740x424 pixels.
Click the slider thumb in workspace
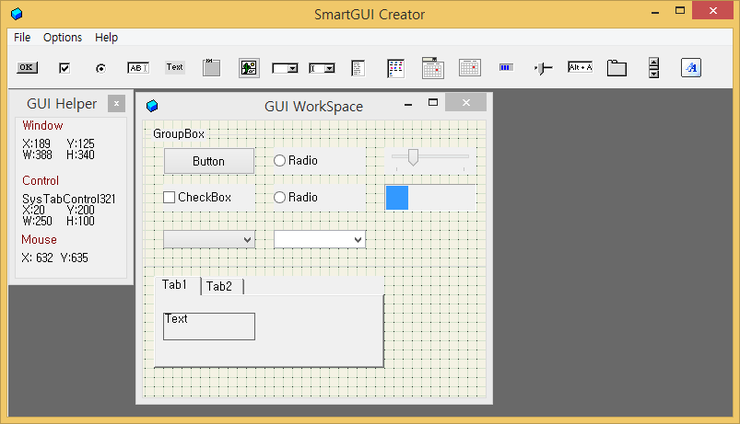coord(413,158)
